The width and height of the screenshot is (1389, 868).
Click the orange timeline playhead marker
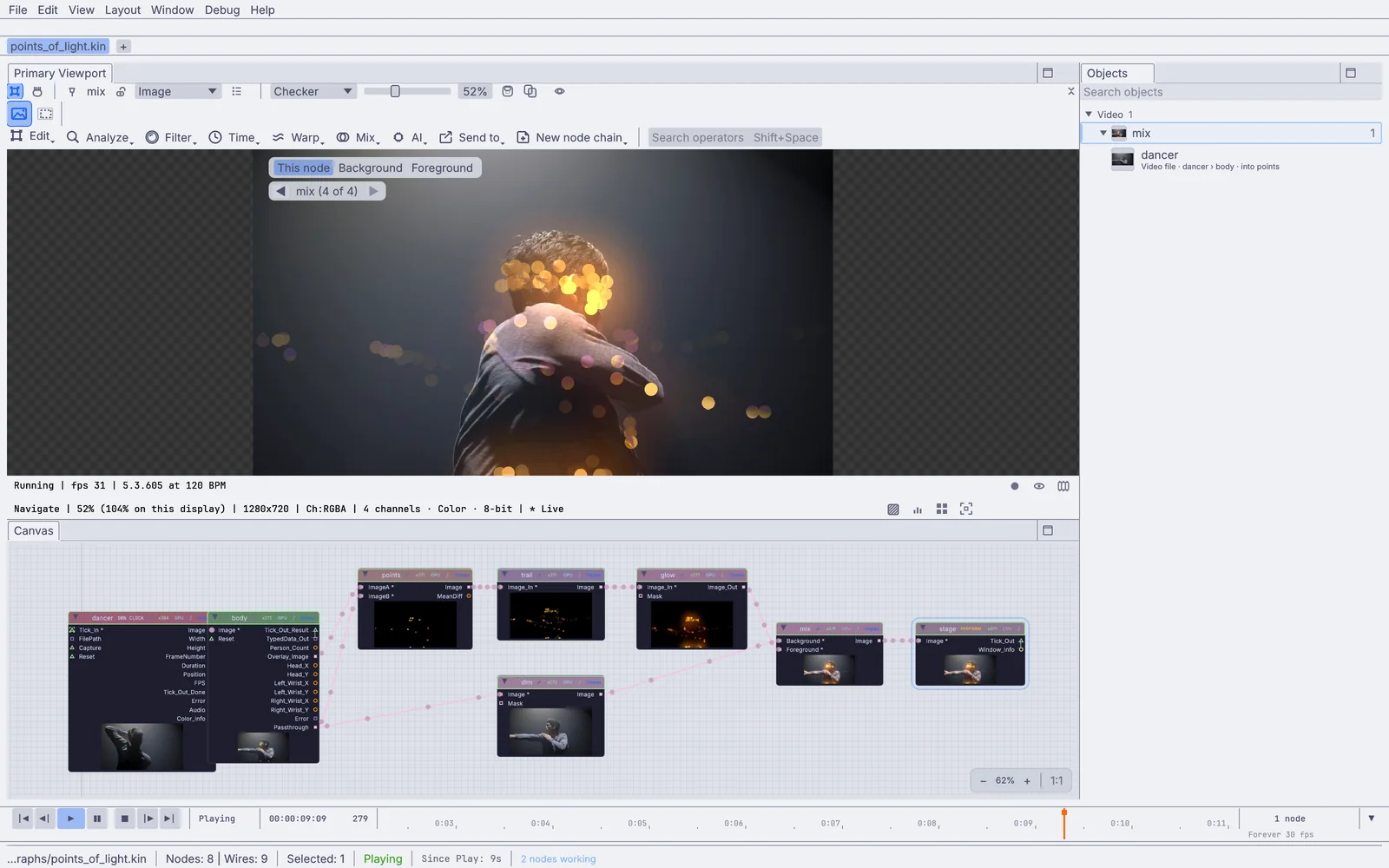pos(1064,822)
